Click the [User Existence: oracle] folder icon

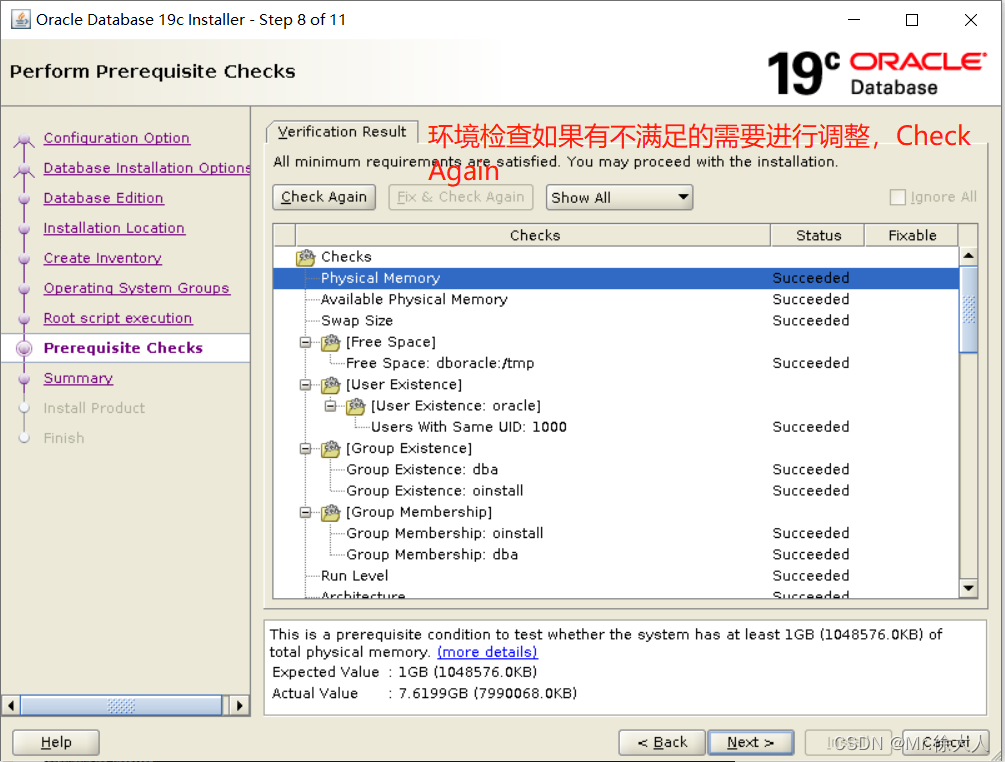pos(356,406)
